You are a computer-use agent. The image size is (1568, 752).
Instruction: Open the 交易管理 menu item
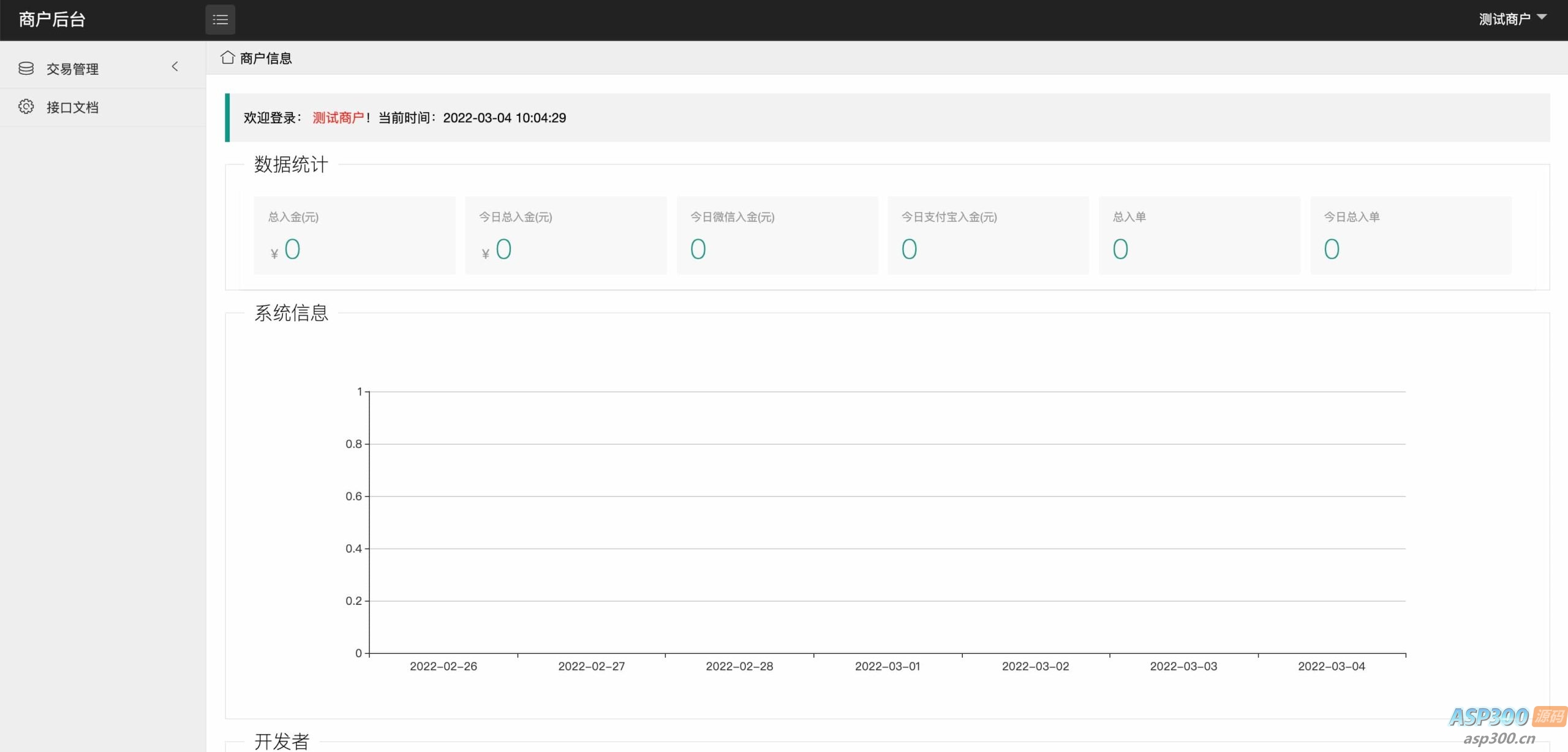(72, 69)
